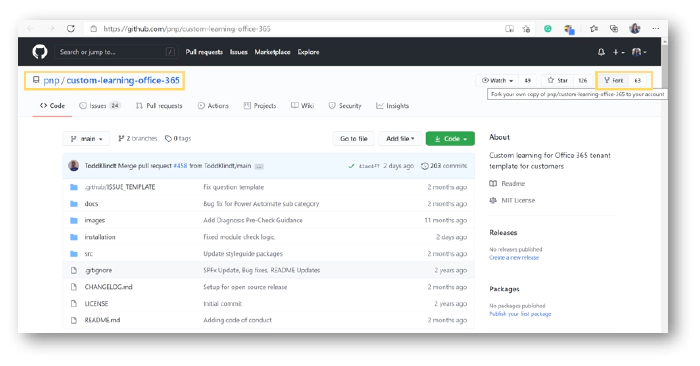The height and width of the screenshot is (366, 700).
Task: Reload the page with browser refresh icon
Action: click(x=71, y=29)
